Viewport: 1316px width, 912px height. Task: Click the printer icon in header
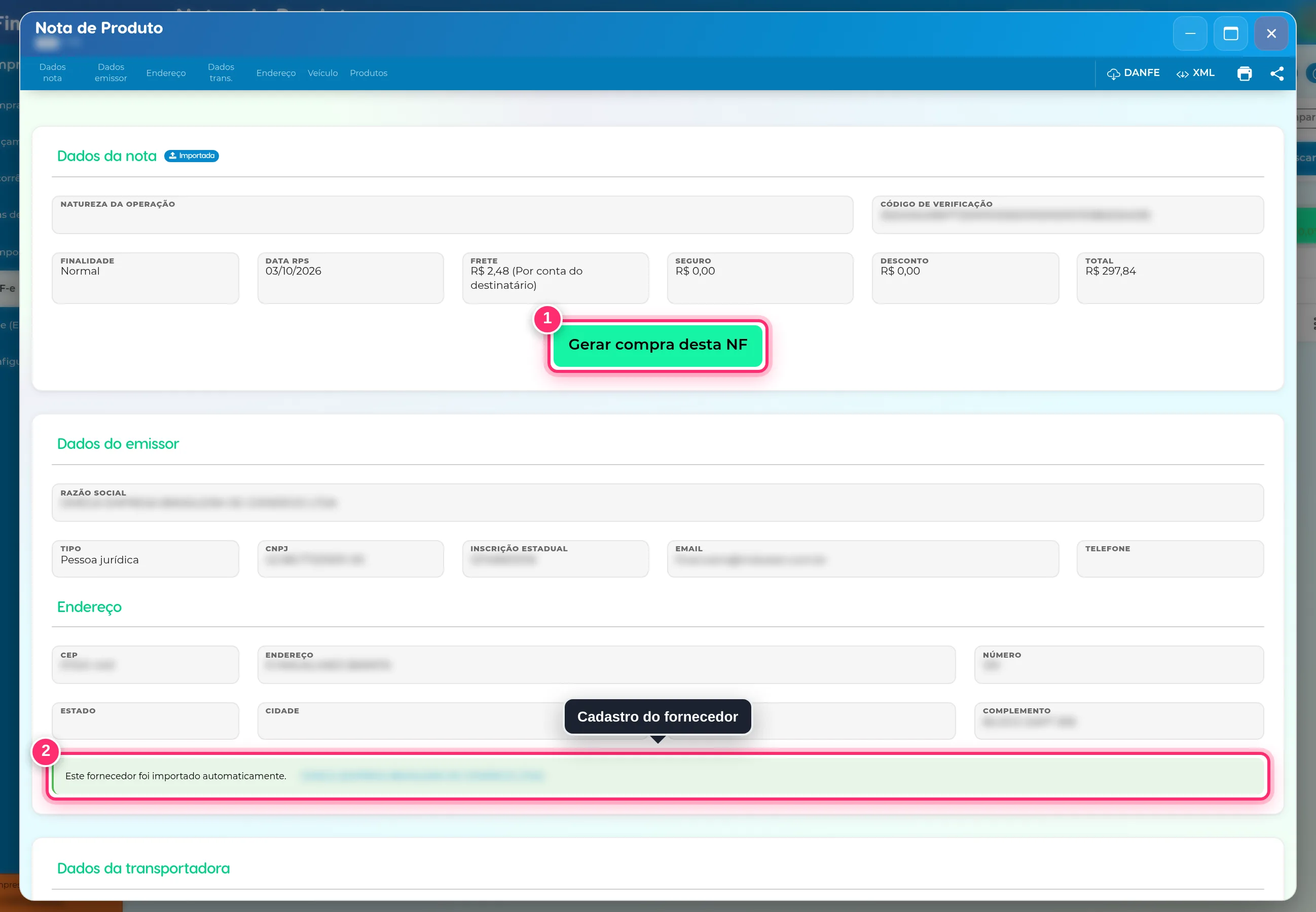pos(1245,73)
